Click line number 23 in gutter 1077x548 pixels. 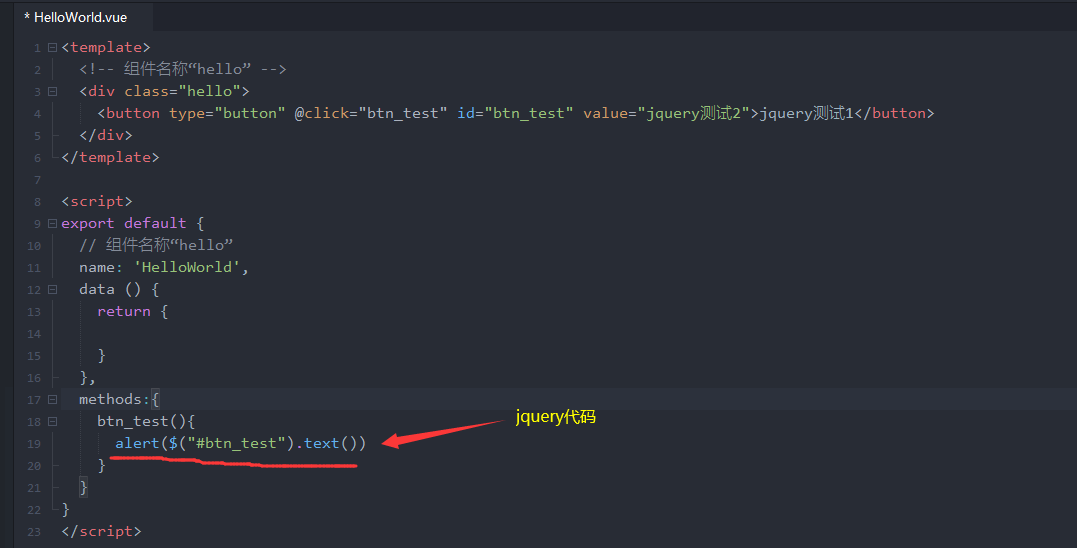pyautogui.click(x=34, y=532)
